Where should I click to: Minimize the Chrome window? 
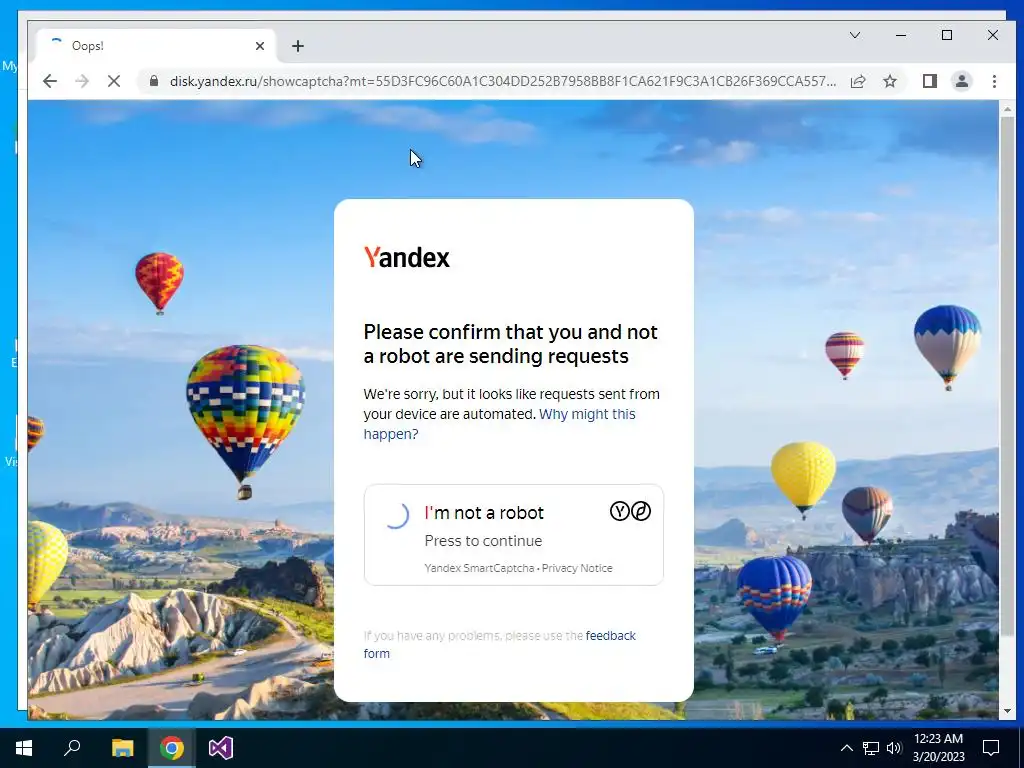click(901, 35)
